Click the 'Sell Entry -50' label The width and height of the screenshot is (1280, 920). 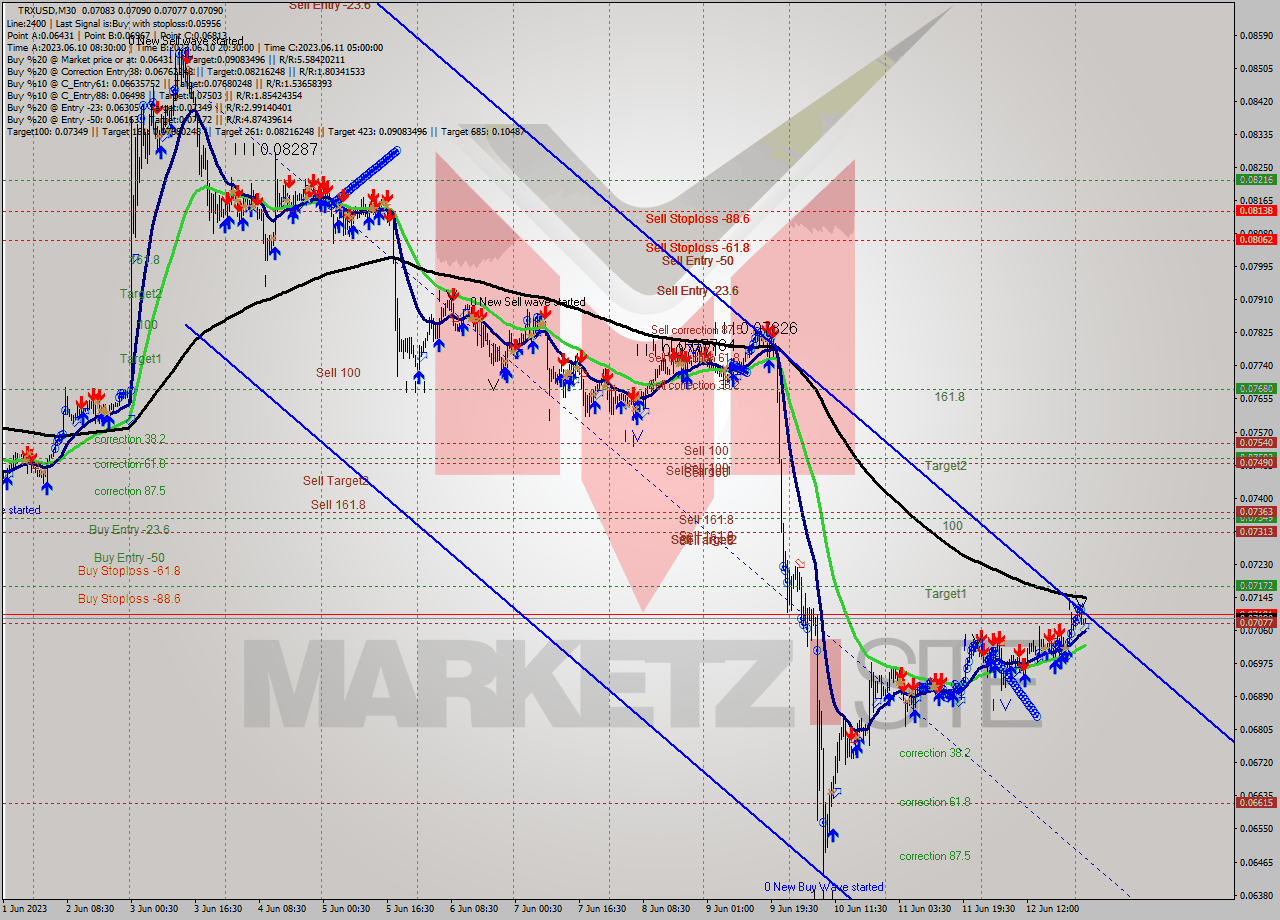pos(697,261)
